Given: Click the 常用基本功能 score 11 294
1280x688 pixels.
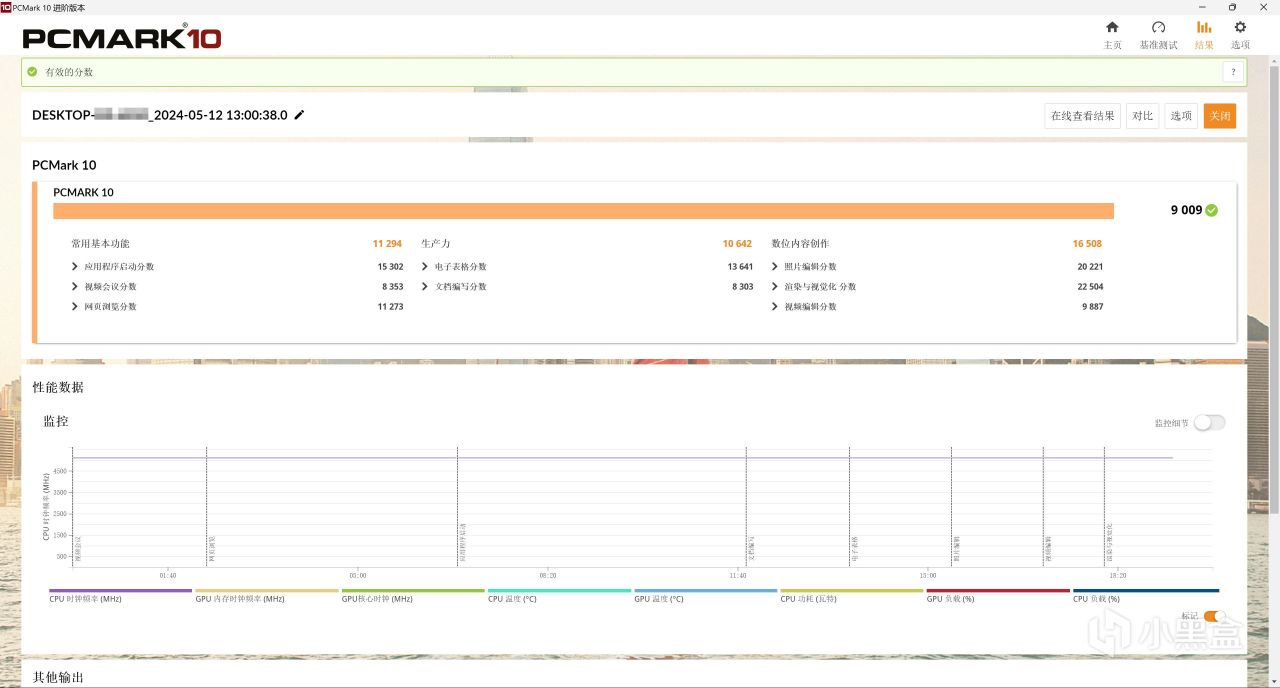Looking at the screenshot, I should (x=388, y=244).
